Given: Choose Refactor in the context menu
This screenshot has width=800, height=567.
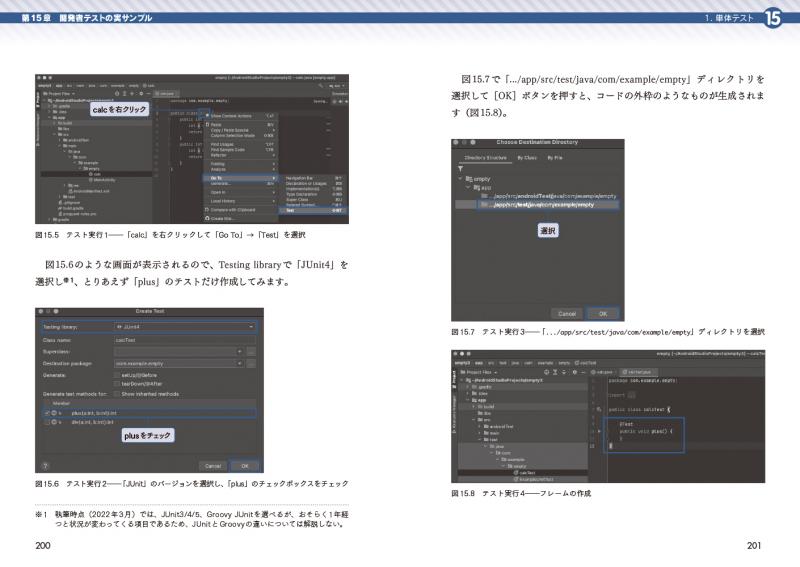Looking at the screenshot, I should pos(240,155).
